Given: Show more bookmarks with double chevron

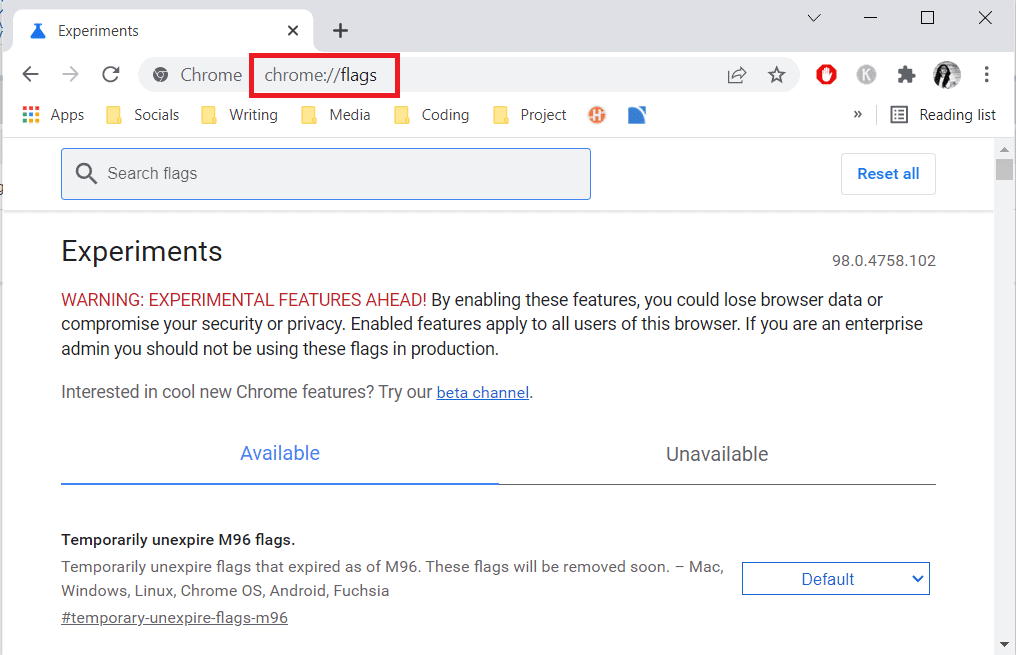Looking at the screenshot, I should tap(857, 115).
